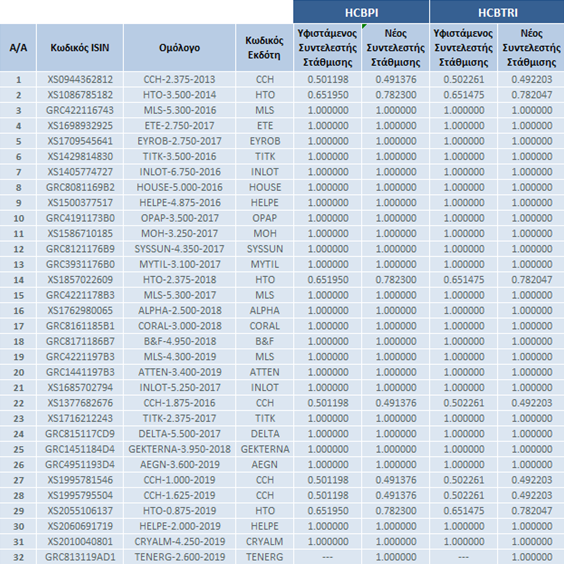
Task: Select ISIN cell XS1405774727
Action: pos(80,172)
